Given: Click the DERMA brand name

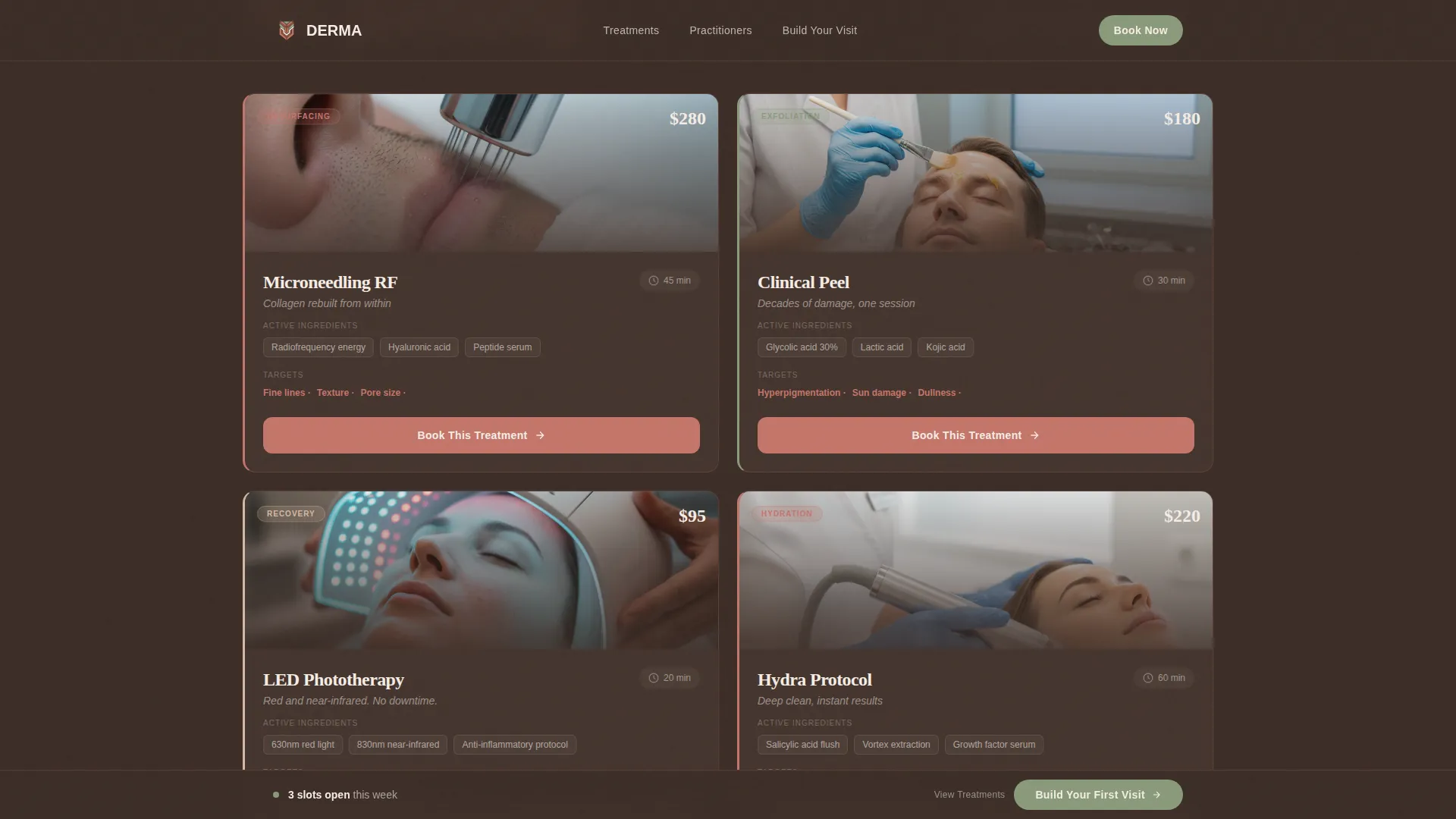Looking at the screenshot, I should coord(334,30).
